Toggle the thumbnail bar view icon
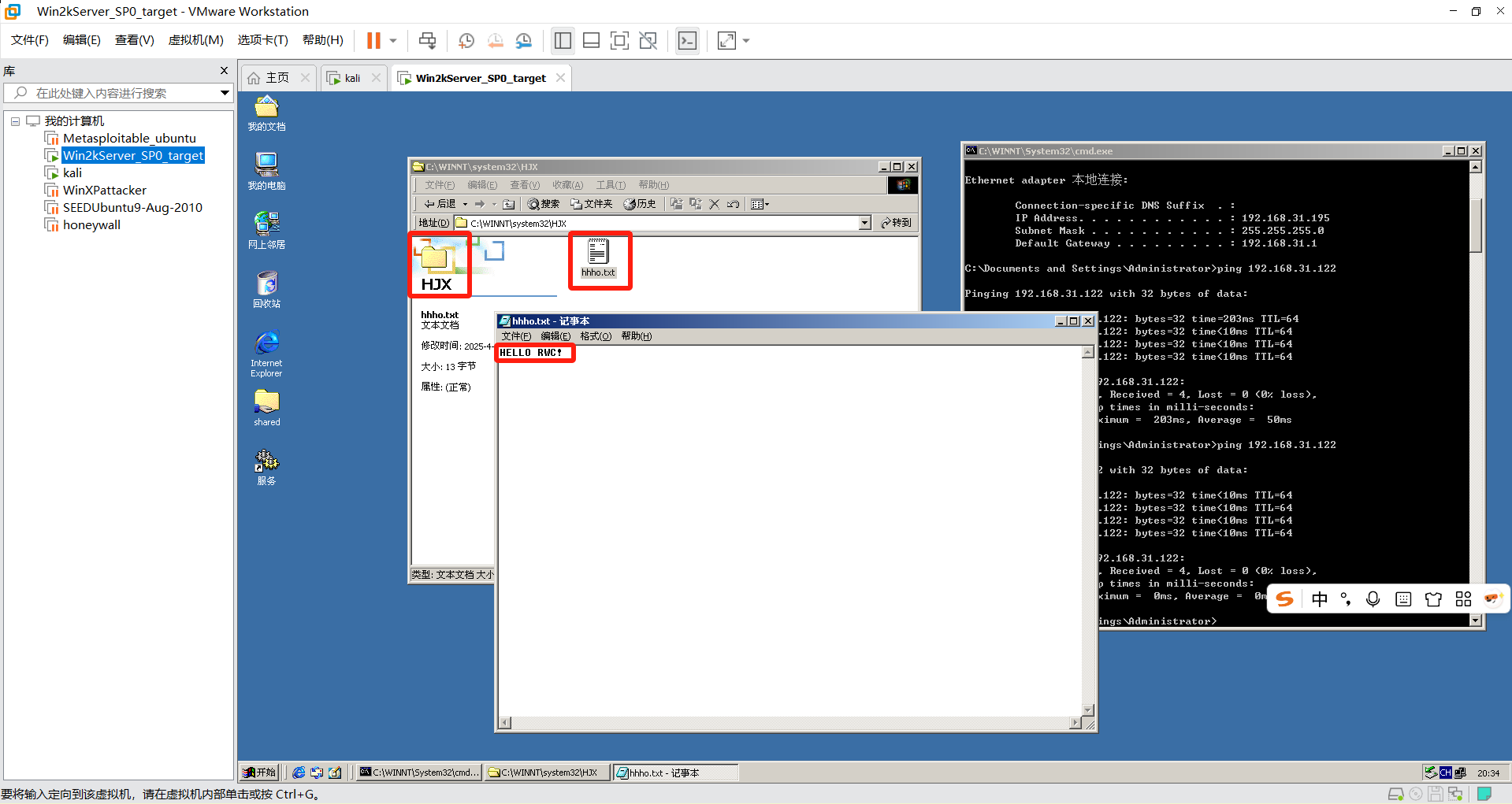 pos(591,40)
